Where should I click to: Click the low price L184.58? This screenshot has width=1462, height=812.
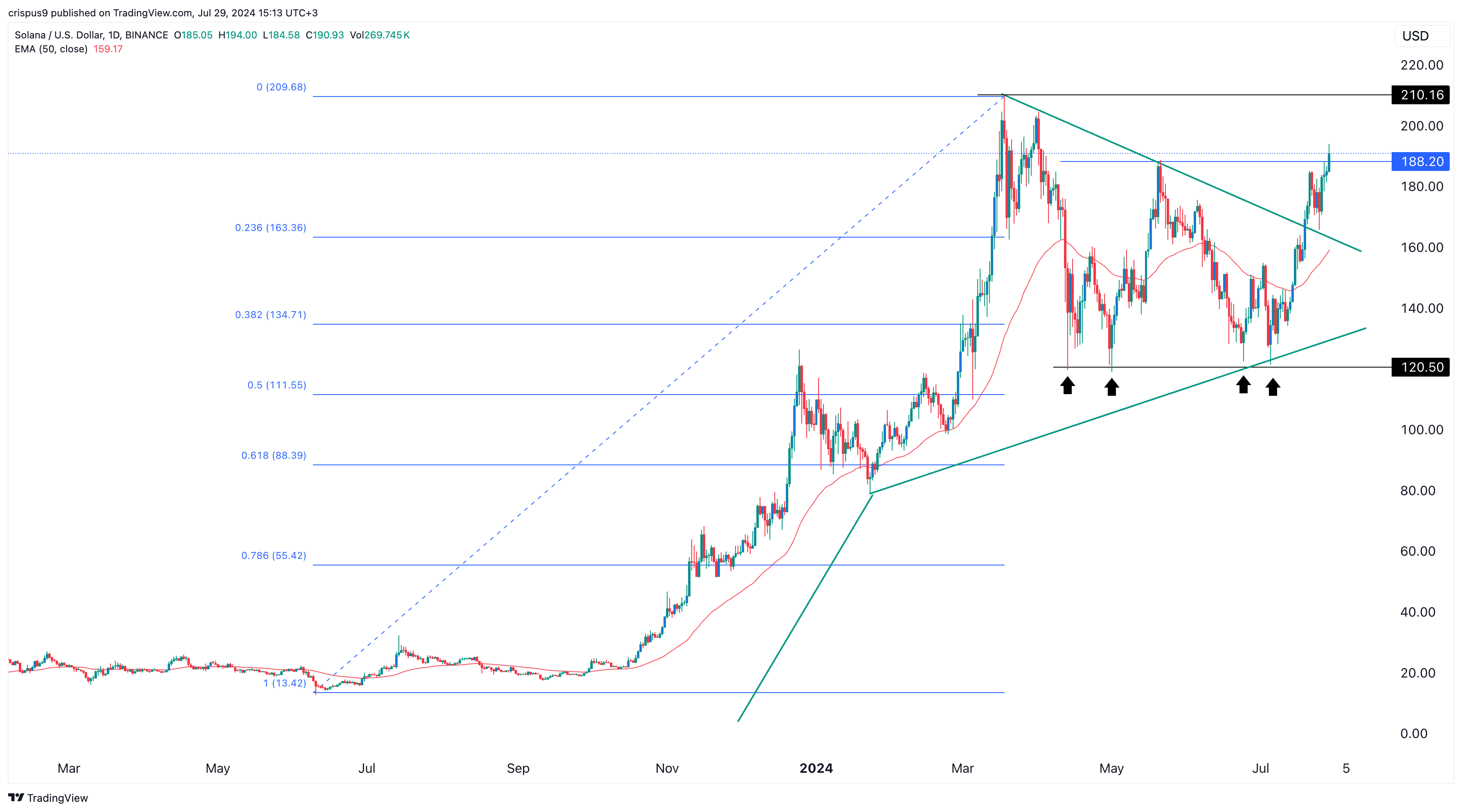coord(281,35)
